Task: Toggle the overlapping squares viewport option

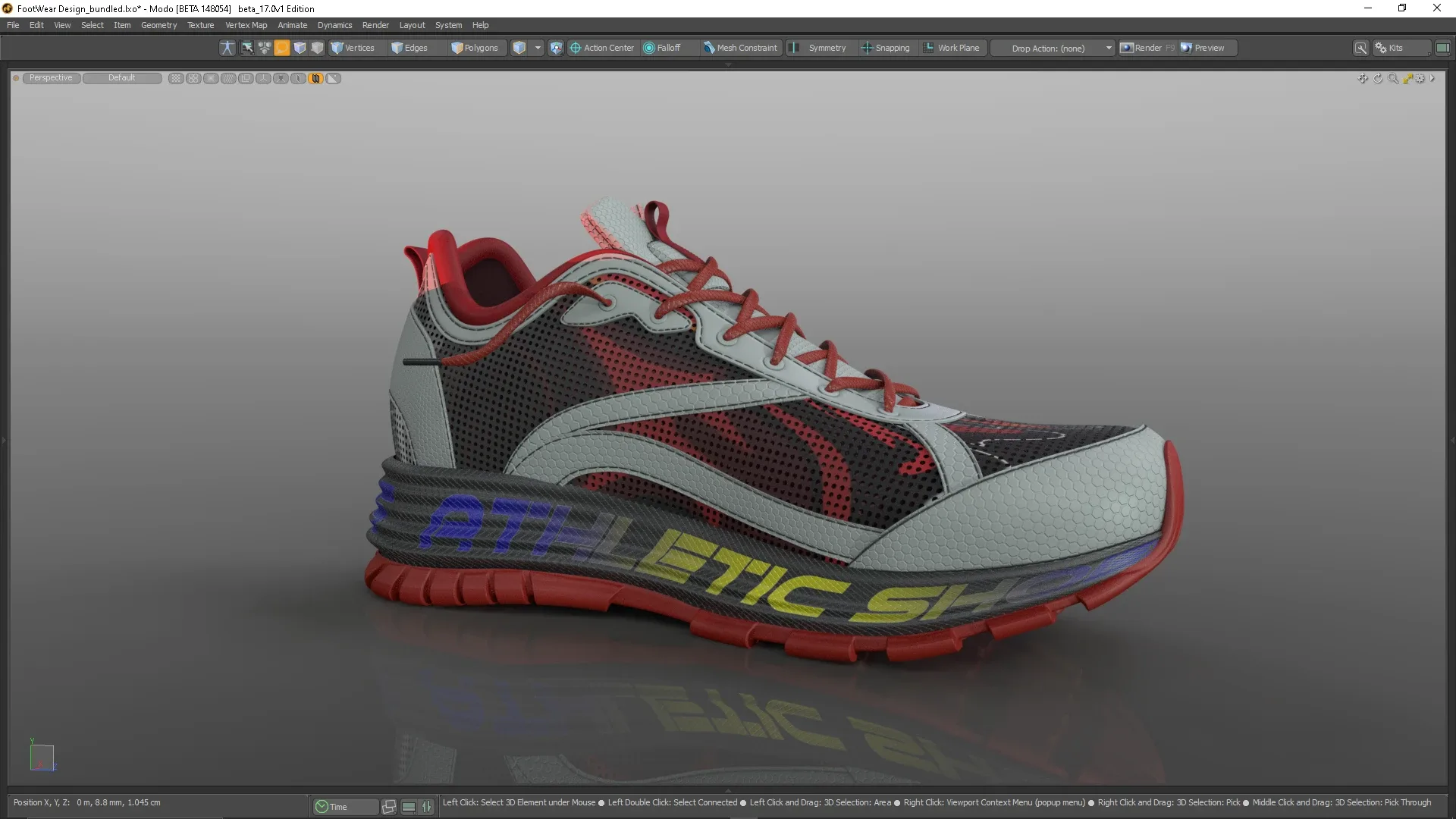Action: pyautogui.click(x=246, y=78)
